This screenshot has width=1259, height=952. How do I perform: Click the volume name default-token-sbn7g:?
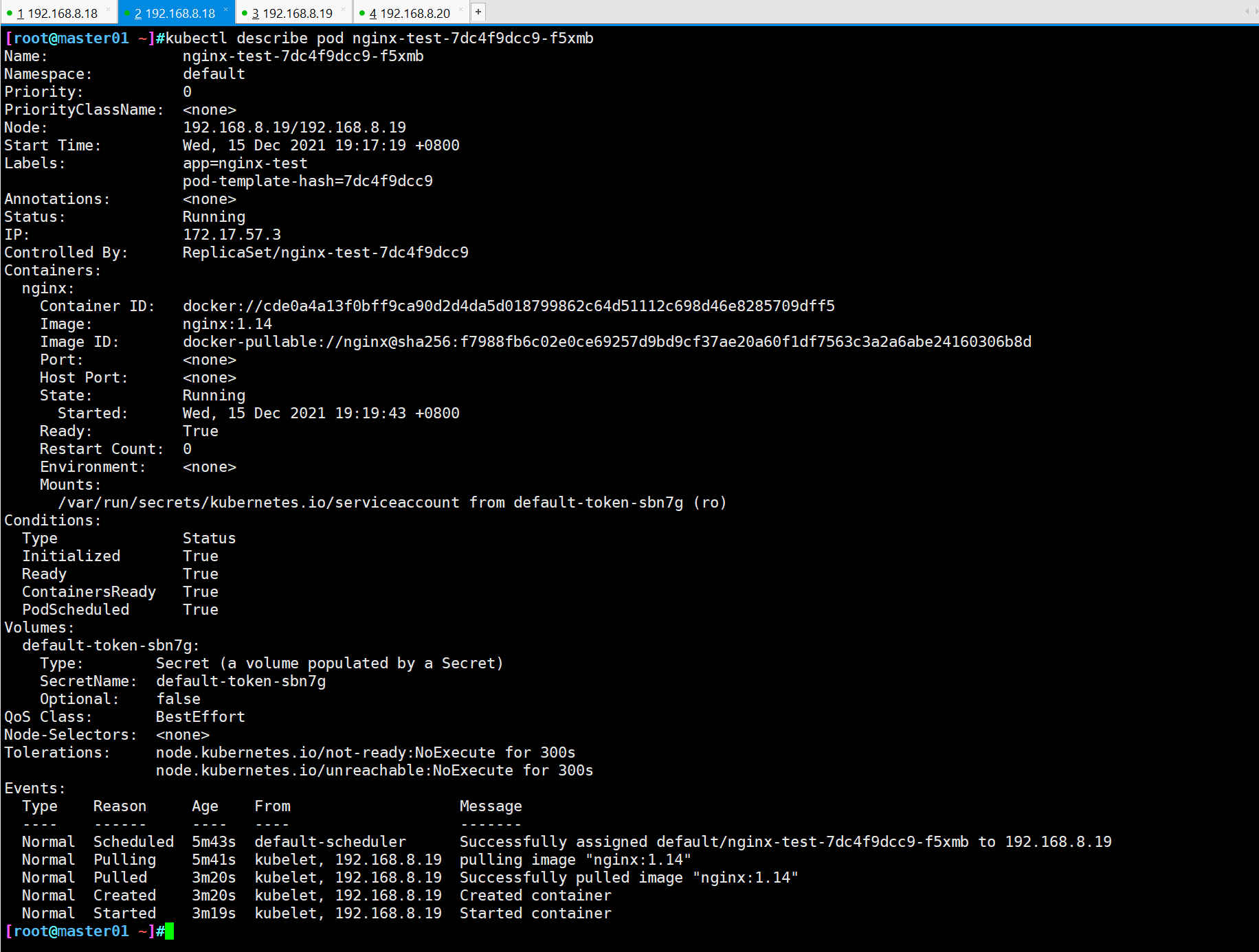pos(111,646)
